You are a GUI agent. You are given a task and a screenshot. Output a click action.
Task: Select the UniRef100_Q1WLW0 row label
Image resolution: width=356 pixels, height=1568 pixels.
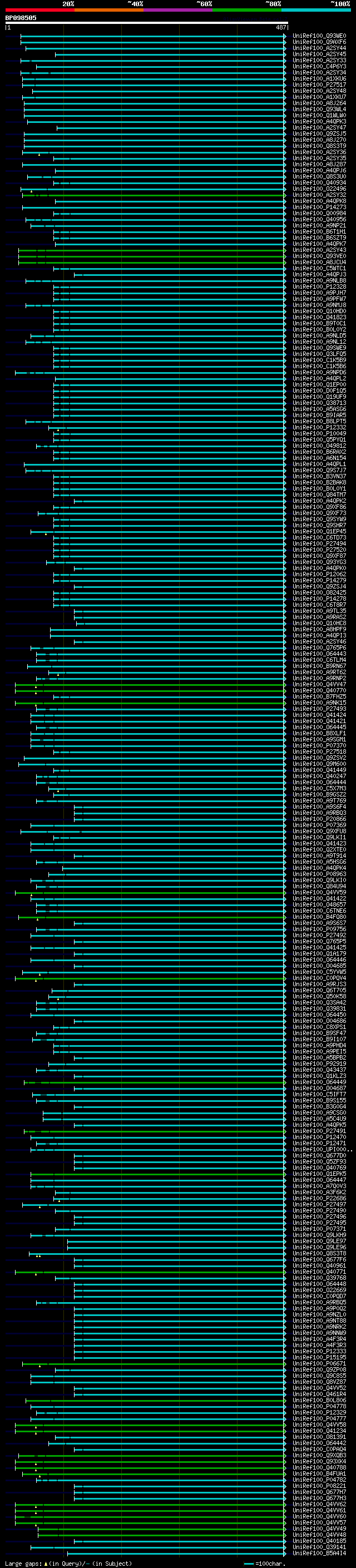click(x=319, y=116)
